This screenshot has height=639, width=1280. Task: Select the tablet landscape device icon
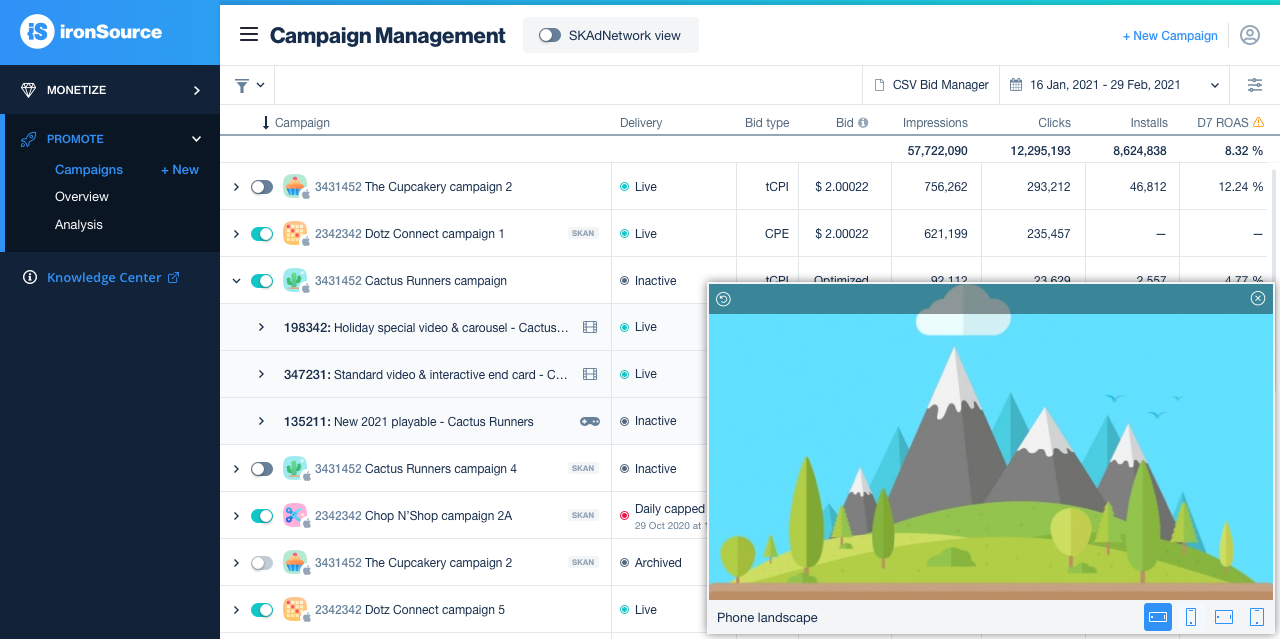tap(1224, 617)
